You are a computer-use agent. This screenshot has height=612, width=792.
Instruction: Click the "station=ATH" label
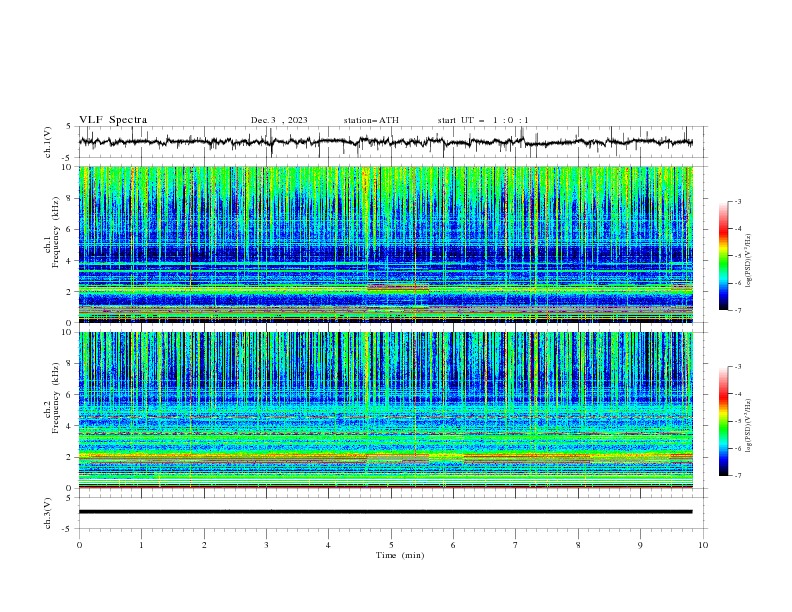pos(371,120)
